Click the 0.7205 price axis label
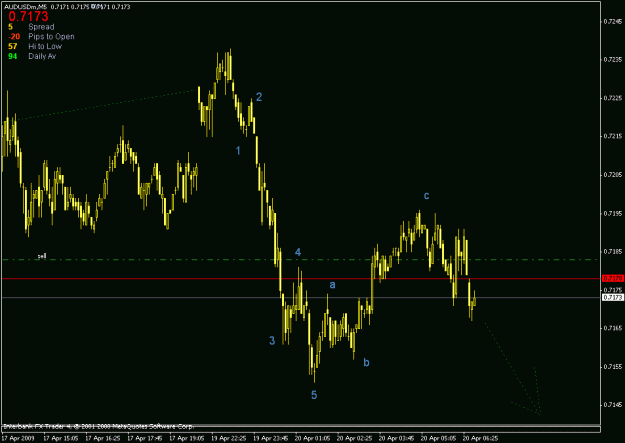 [613, 175]
